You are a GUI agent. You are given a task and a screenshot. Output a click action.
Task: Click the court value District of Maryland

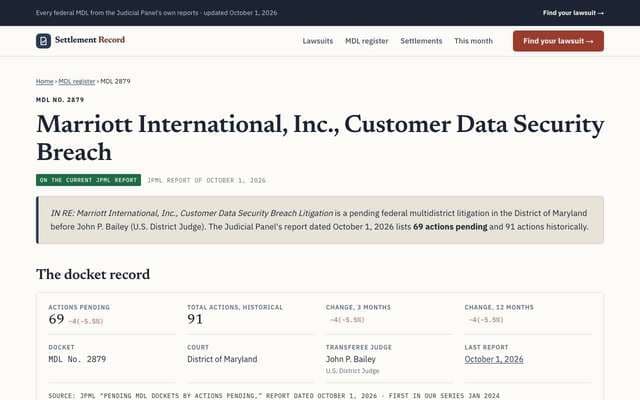[222, 359]
